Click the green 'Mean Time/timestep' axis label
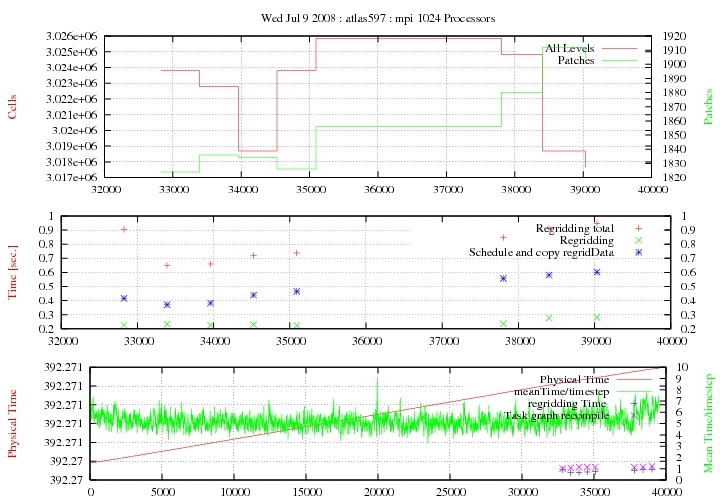 709,423
